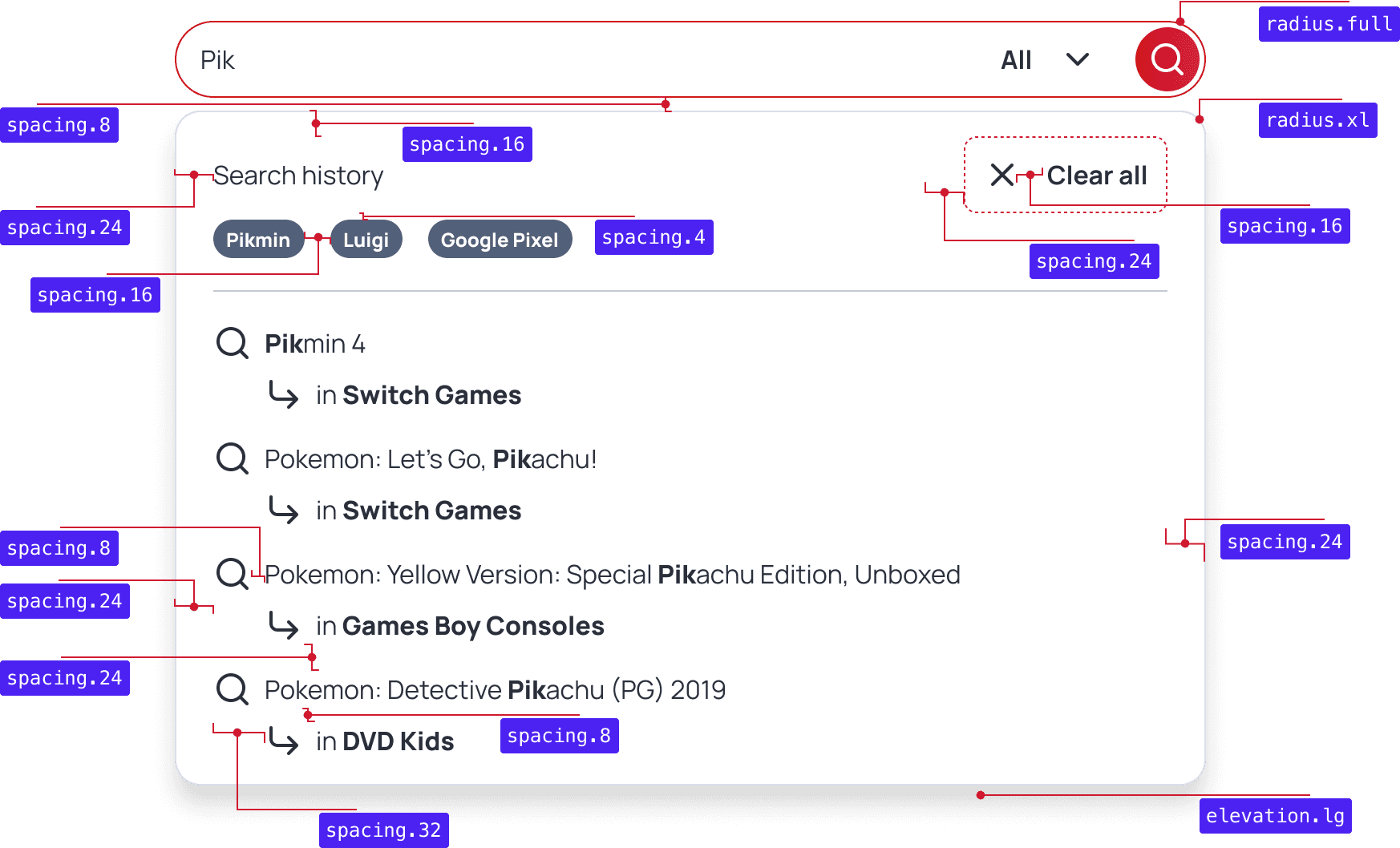
Task: Click magnifier icon beside Detective Pikachu
Action: (233, 690)
